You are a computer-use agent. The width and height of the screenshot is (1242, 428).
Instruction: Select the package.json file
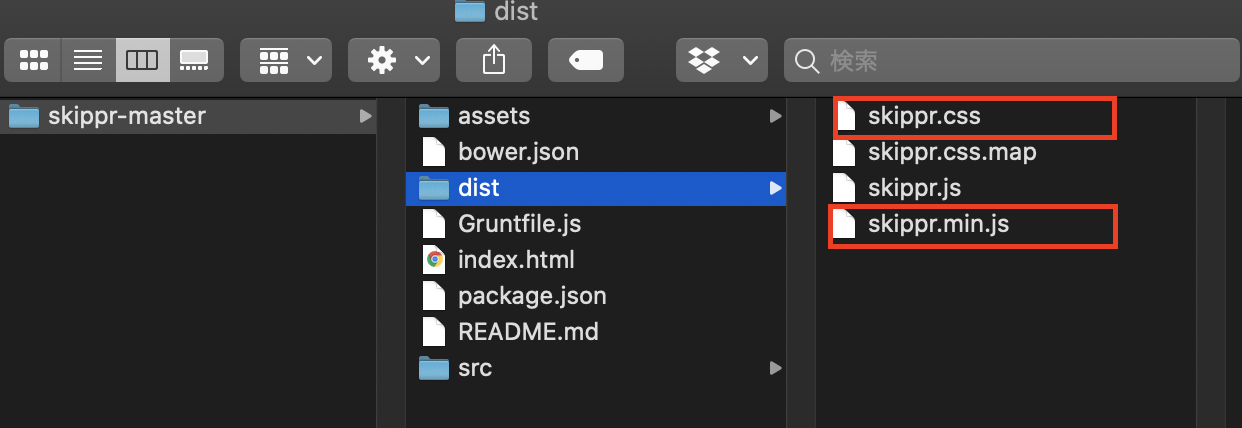595,296
